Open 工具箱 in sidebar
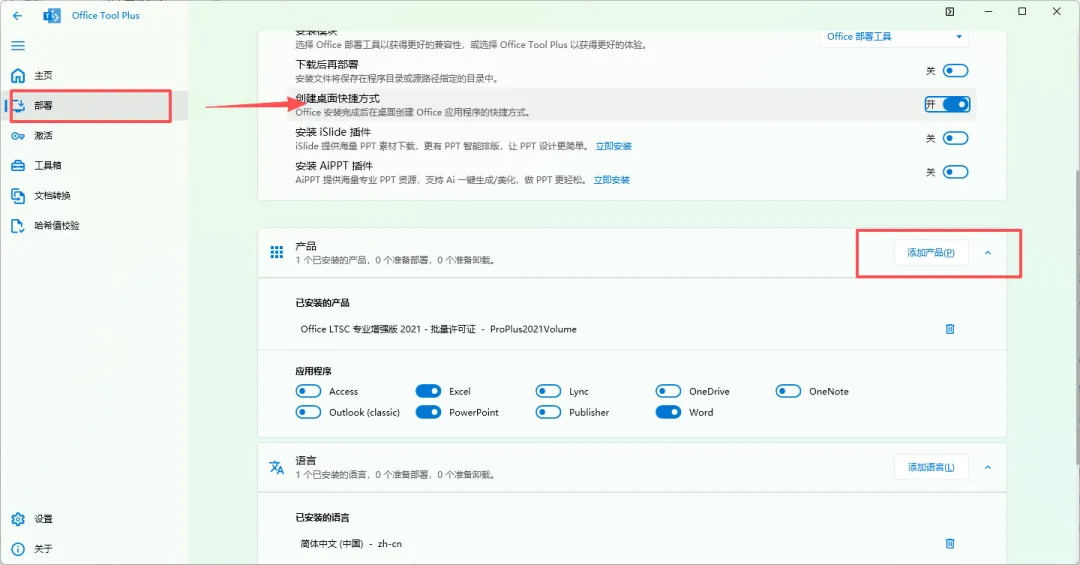Screen dimensions: 1080x565 (94, 165)
